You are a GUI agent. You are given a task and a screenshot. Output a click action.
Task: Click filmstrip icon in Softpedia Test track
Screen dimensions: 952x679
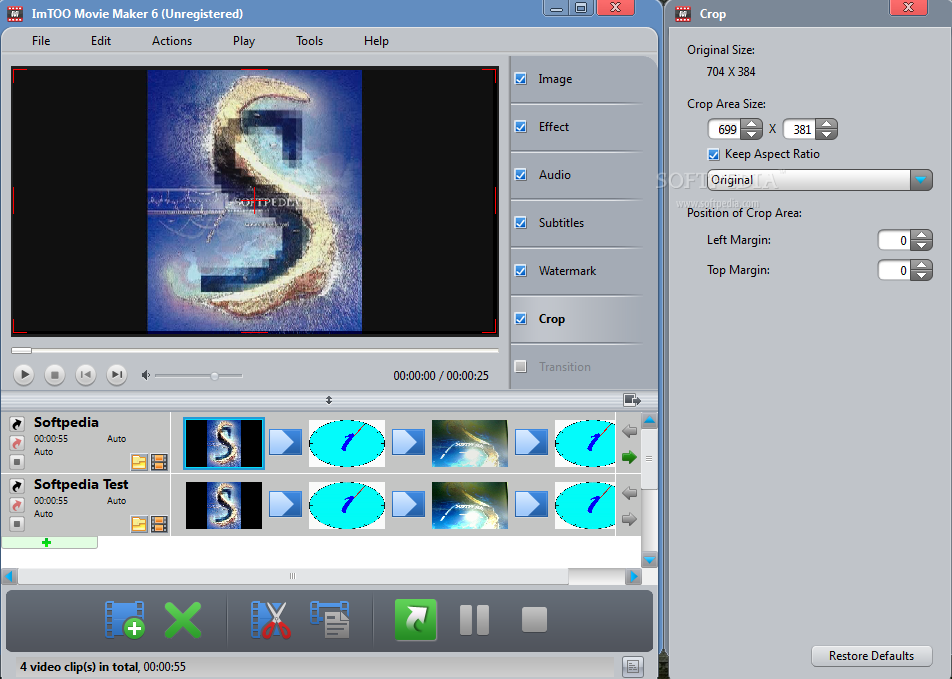(x=159, y=524)
